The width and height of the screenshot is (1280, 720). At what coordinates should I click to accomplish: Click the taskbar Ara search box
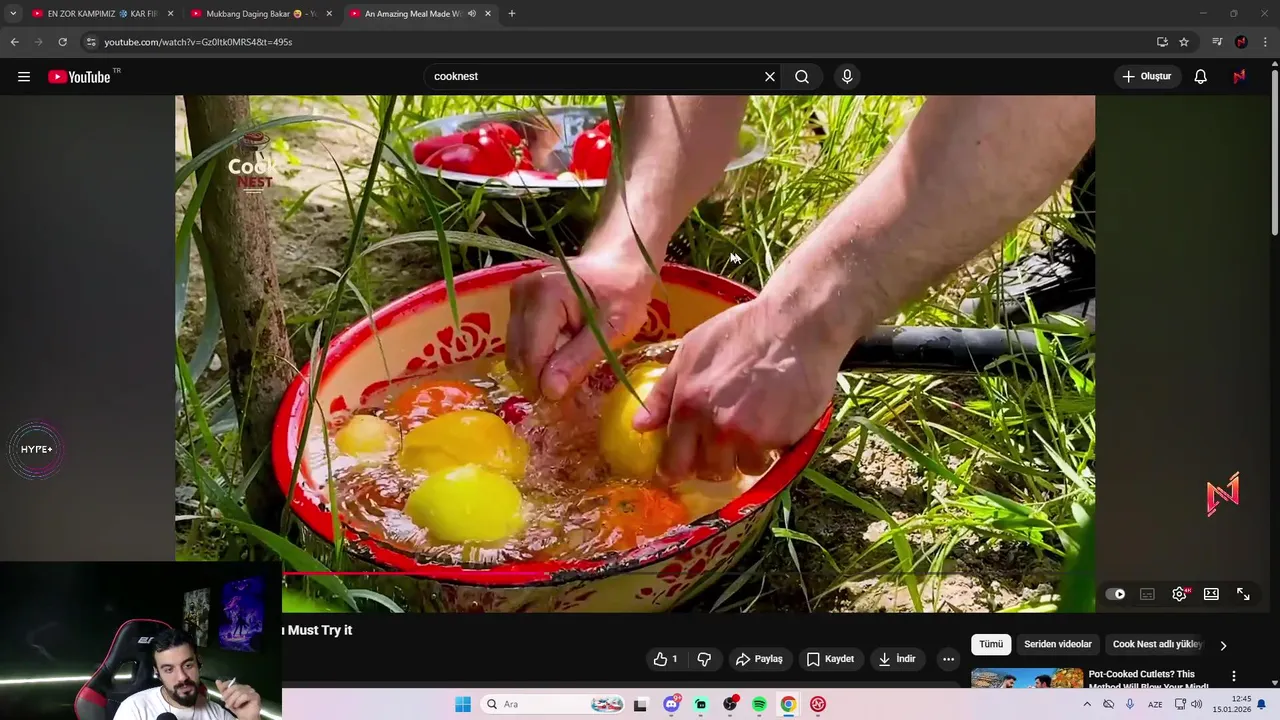click(x=553, y=704)
